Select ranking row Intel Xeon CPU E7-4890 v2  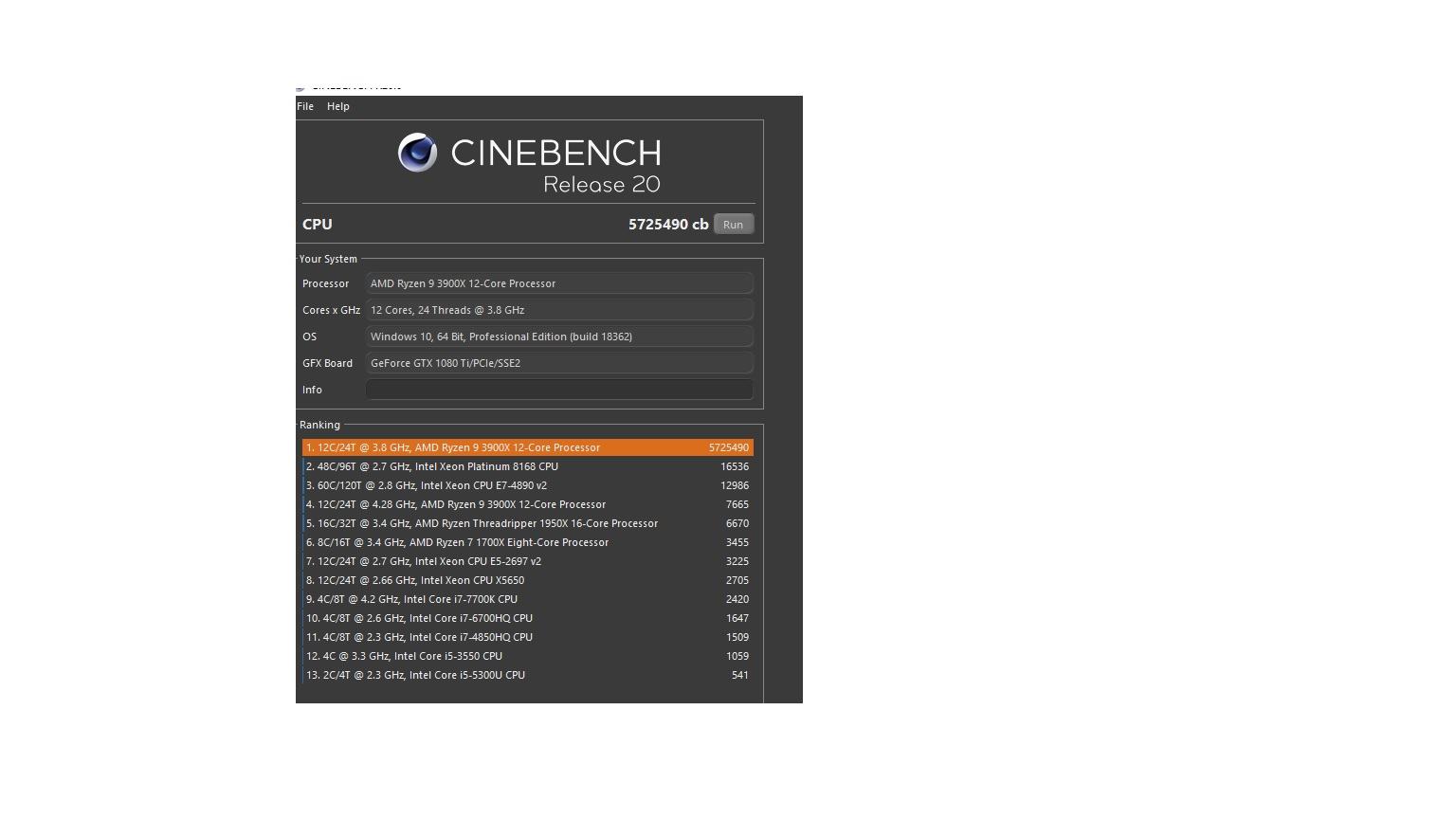point(528,485)
